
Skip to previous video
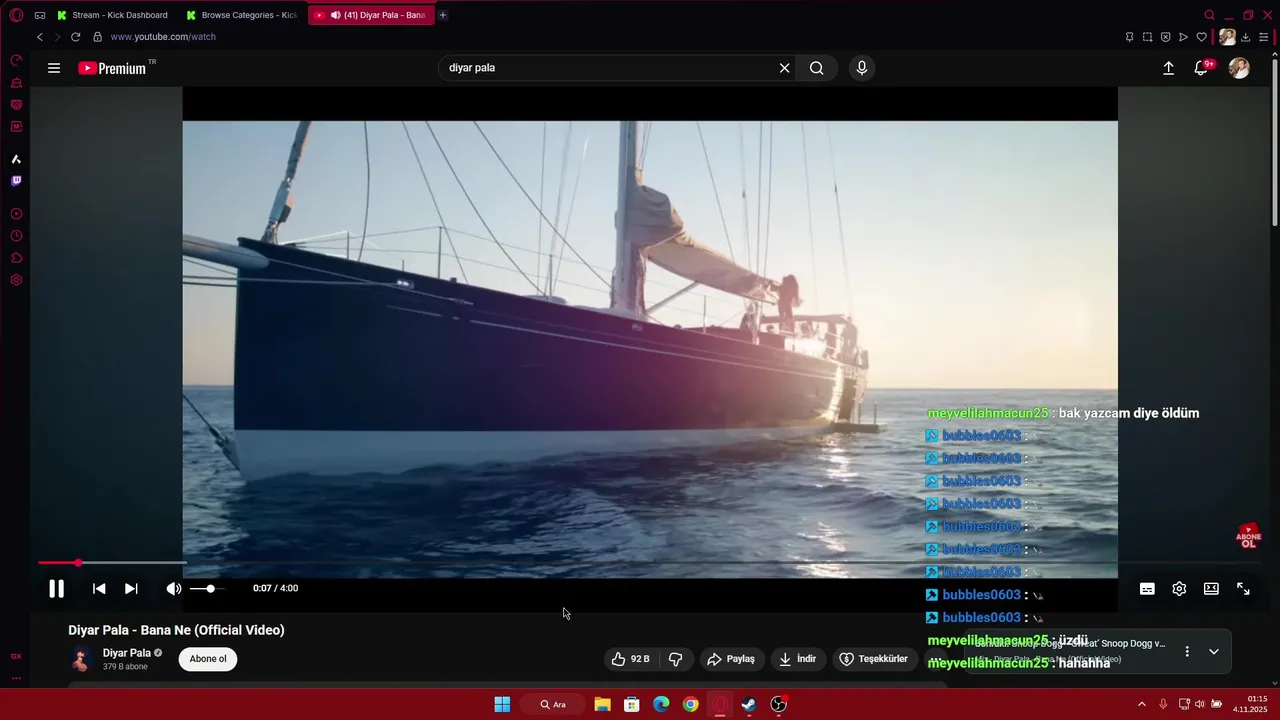(99, 589)
